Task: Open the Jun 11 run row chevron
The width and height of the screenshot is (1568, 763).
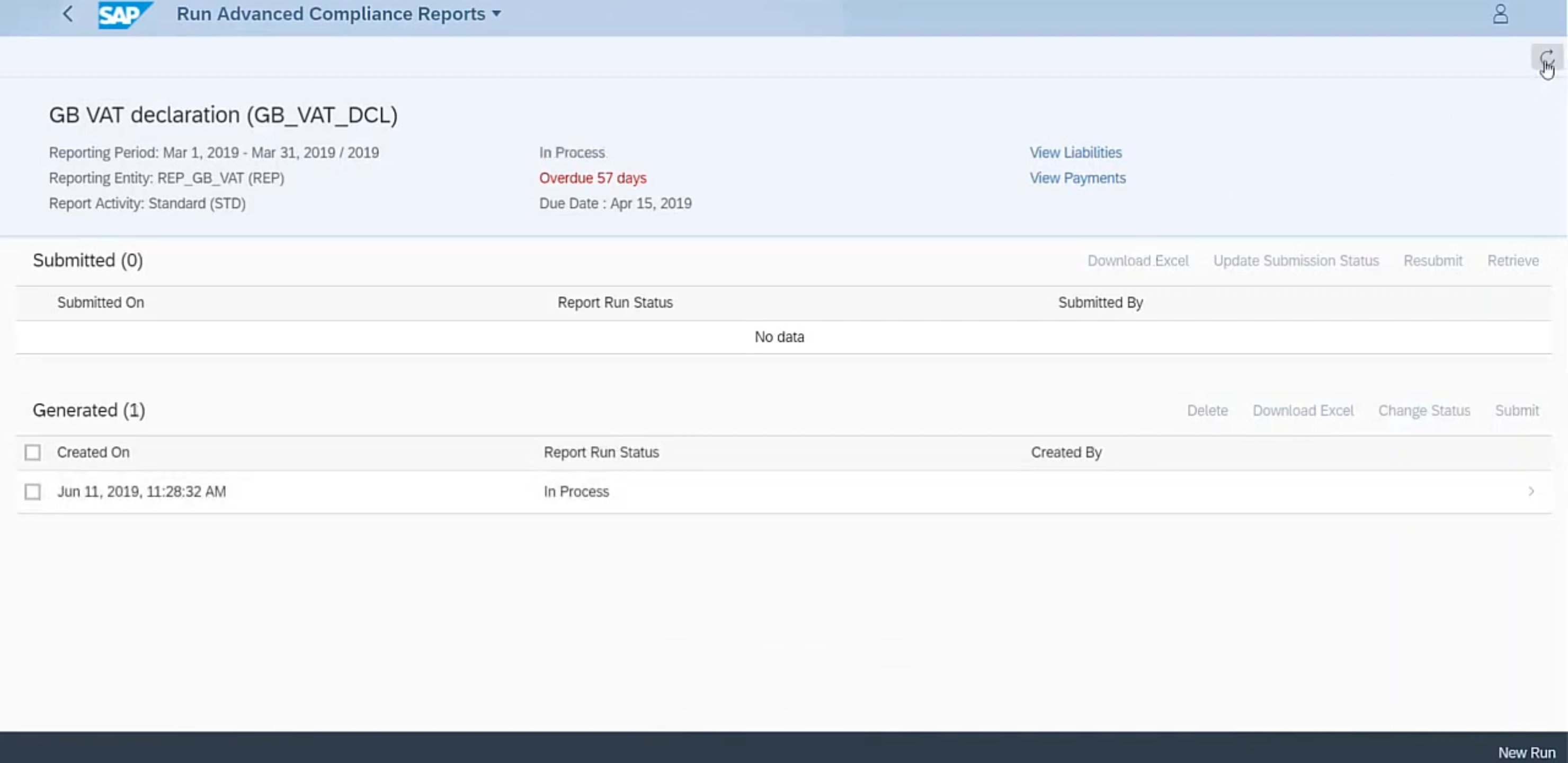Action: 1531,491
